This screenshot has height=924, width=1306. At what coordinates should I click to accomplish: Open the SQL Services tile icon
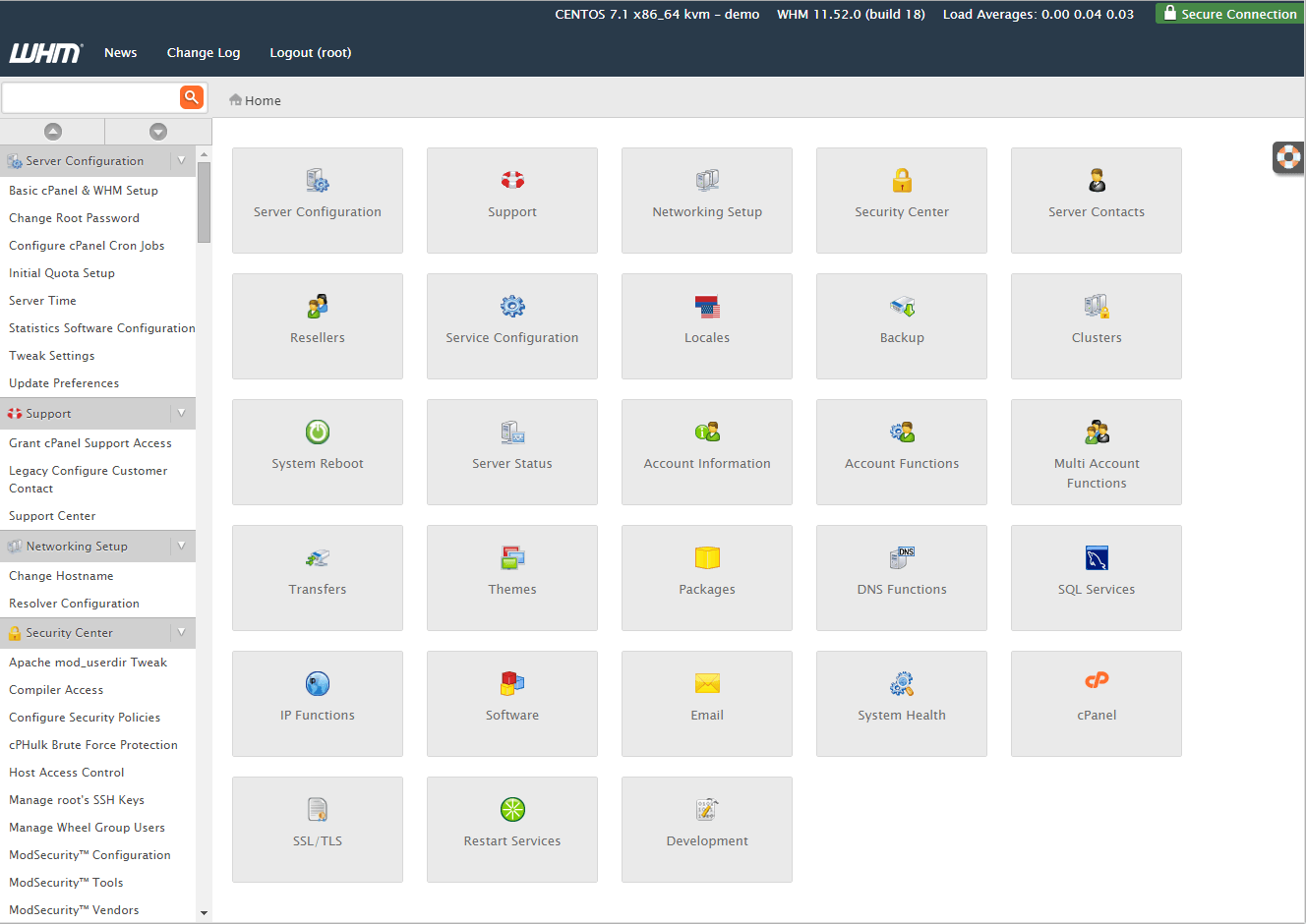[x=1097, y=557]
